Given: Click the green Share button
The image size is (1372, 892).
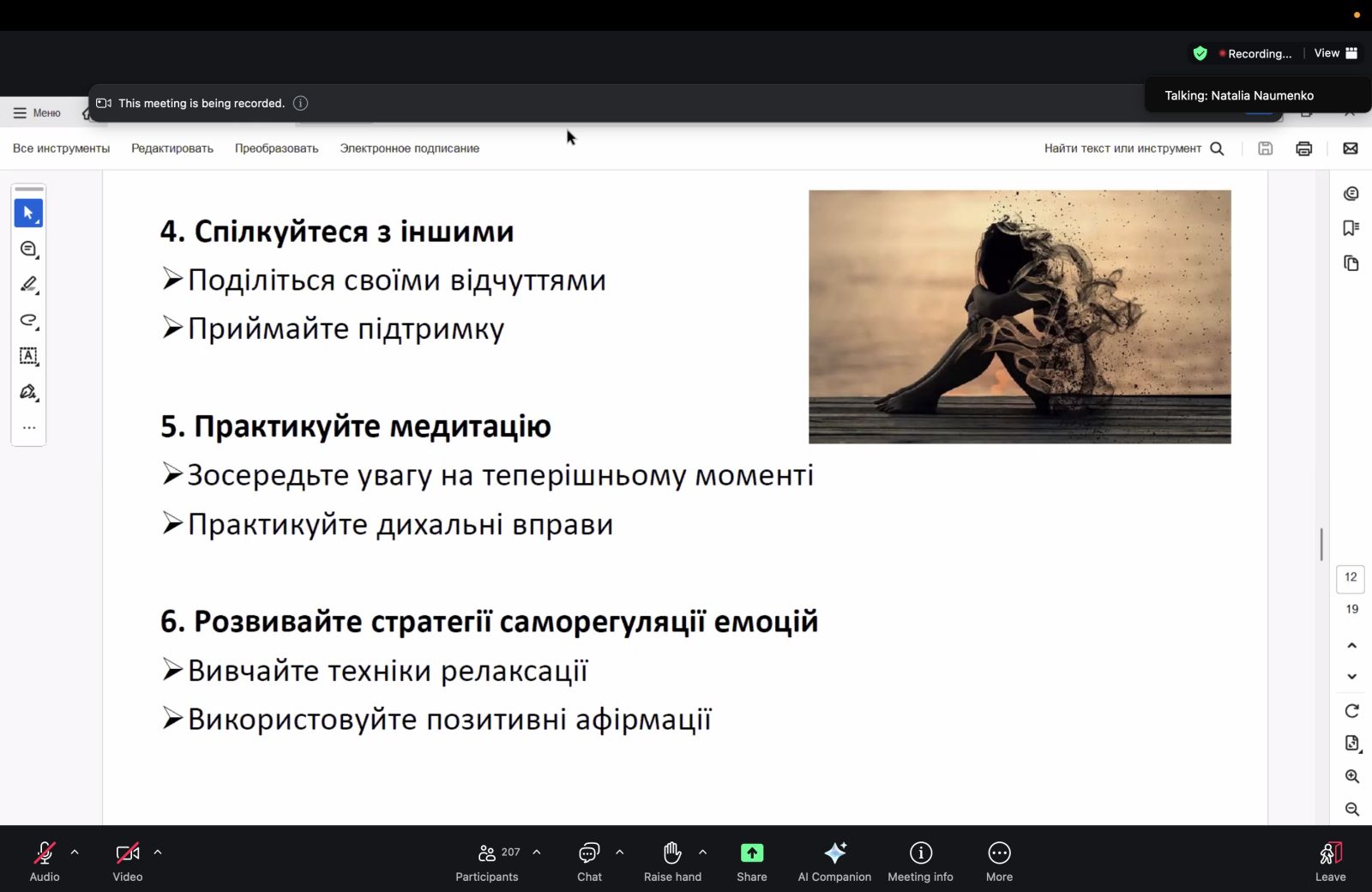Looking at the screenshot, I should click(x=752, y=860).
